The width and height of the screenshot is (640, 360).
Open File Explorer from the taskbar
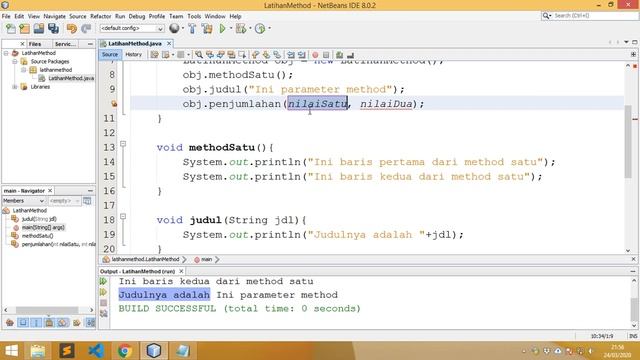(x=38, y=351)
